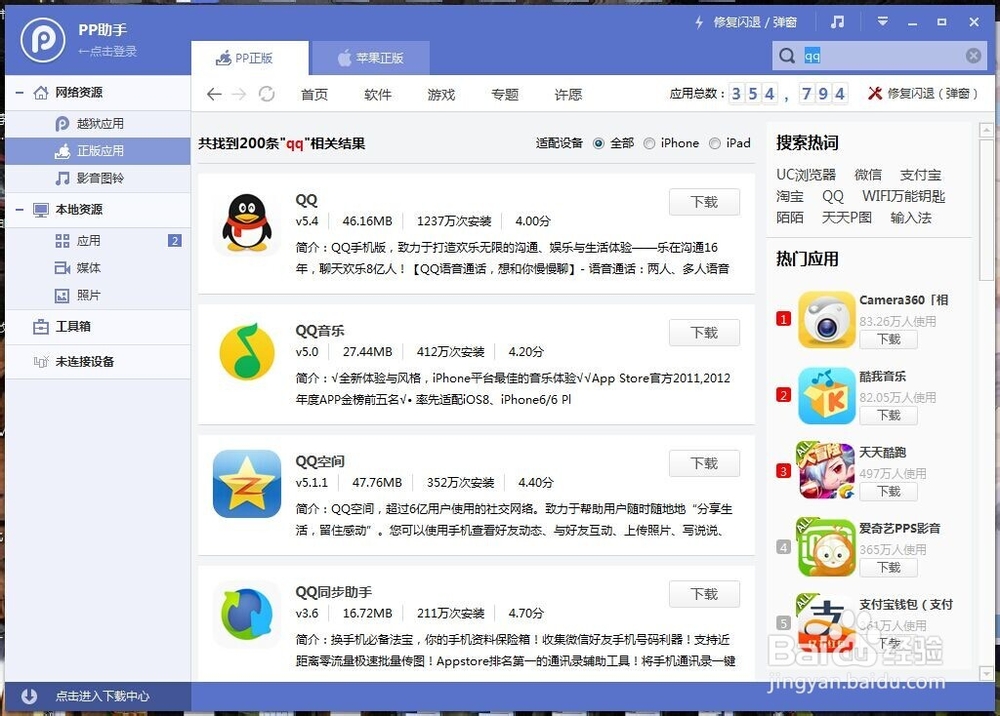
Task: Download 天天酷跑 from hot apps
Action: click(x=888, y=492)
